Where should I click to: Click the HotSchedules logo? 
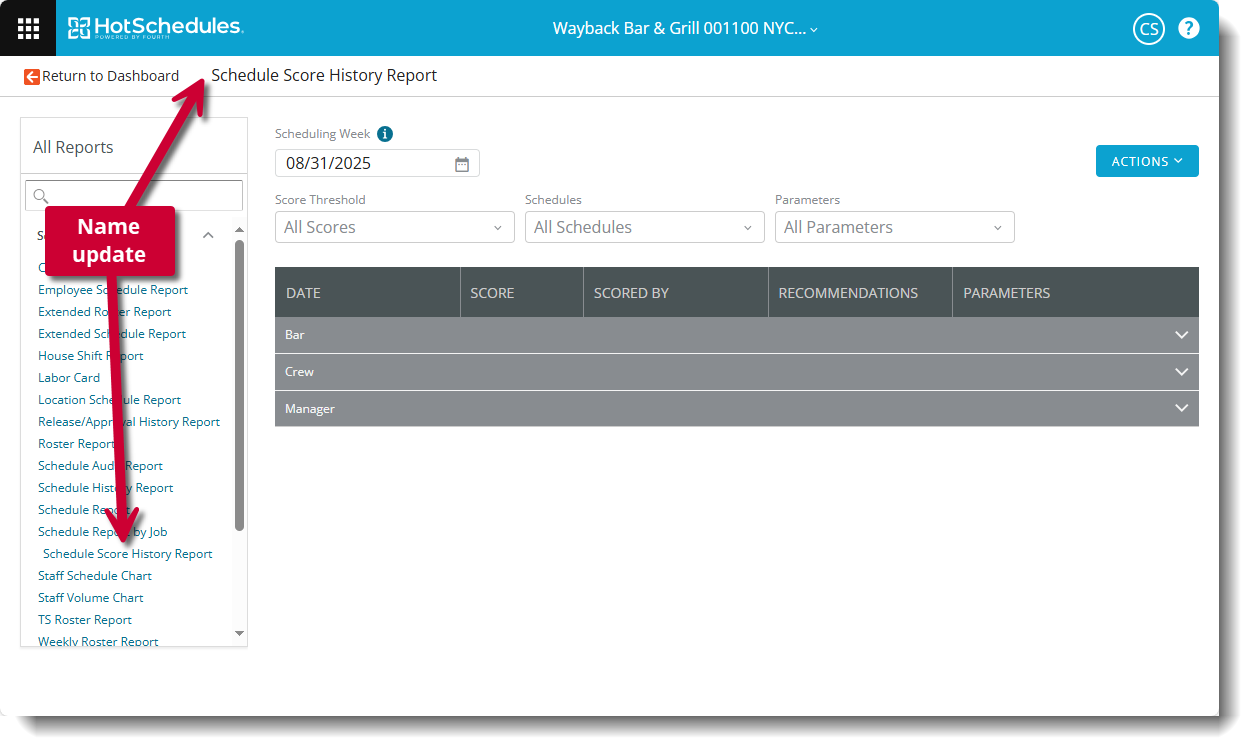(155, 28)
